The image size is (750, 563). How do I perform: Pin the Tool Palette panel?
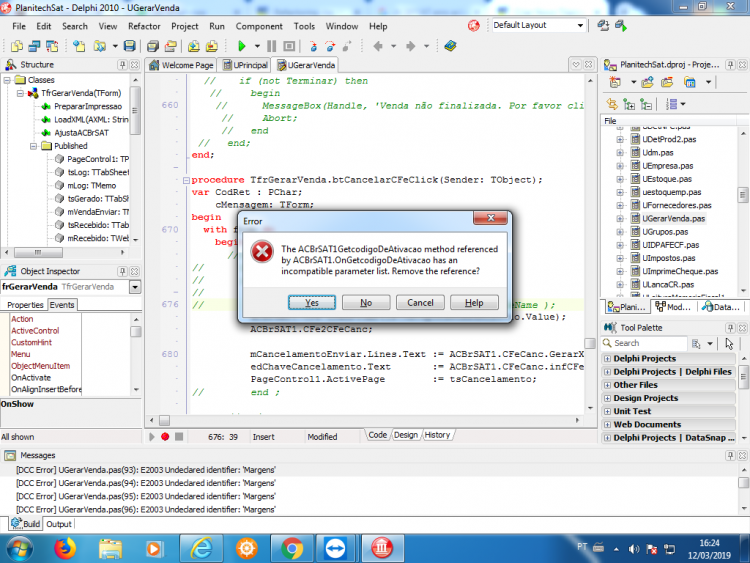[730, 328]
